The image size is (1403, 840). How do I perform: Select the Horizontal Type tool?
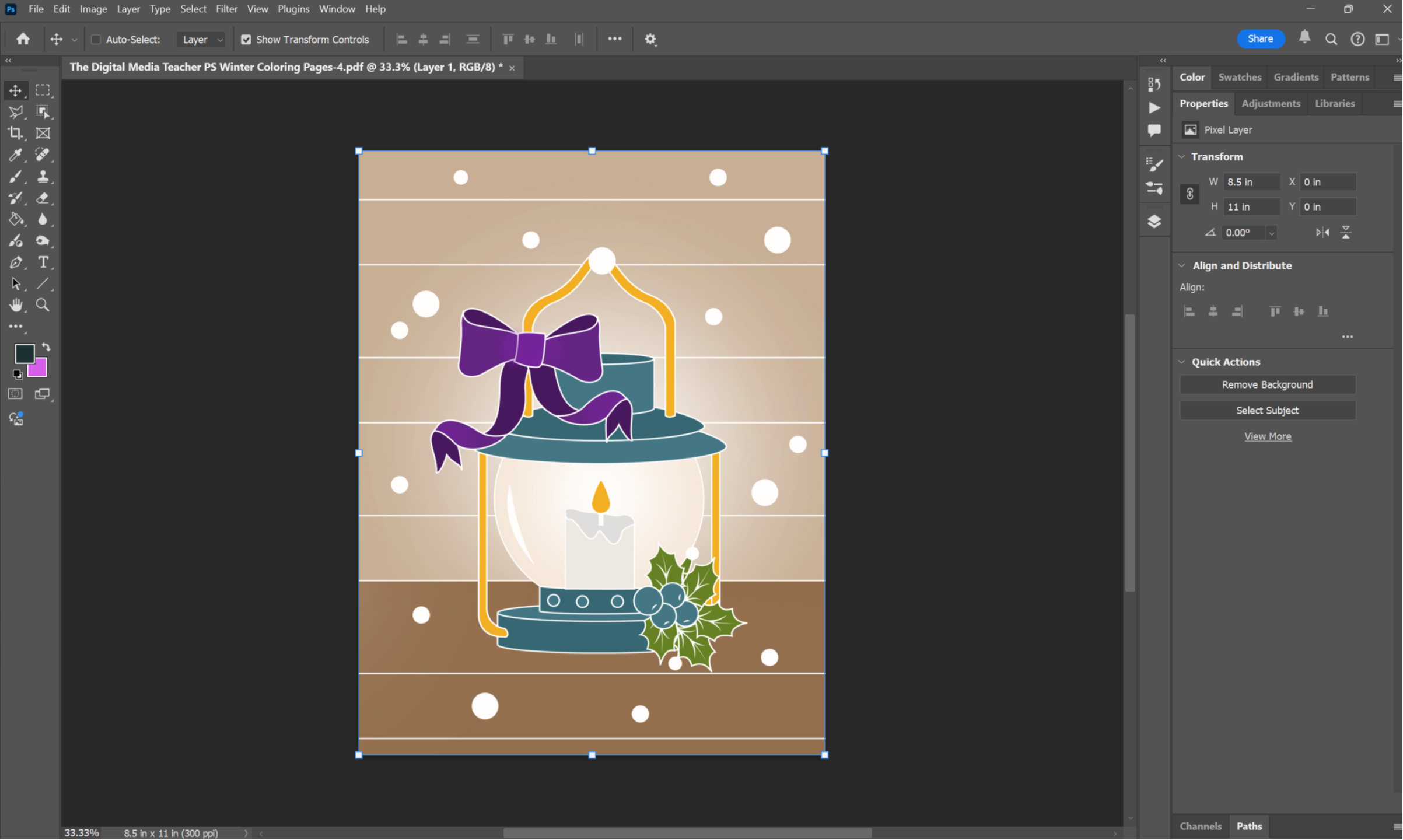[43, 262]
